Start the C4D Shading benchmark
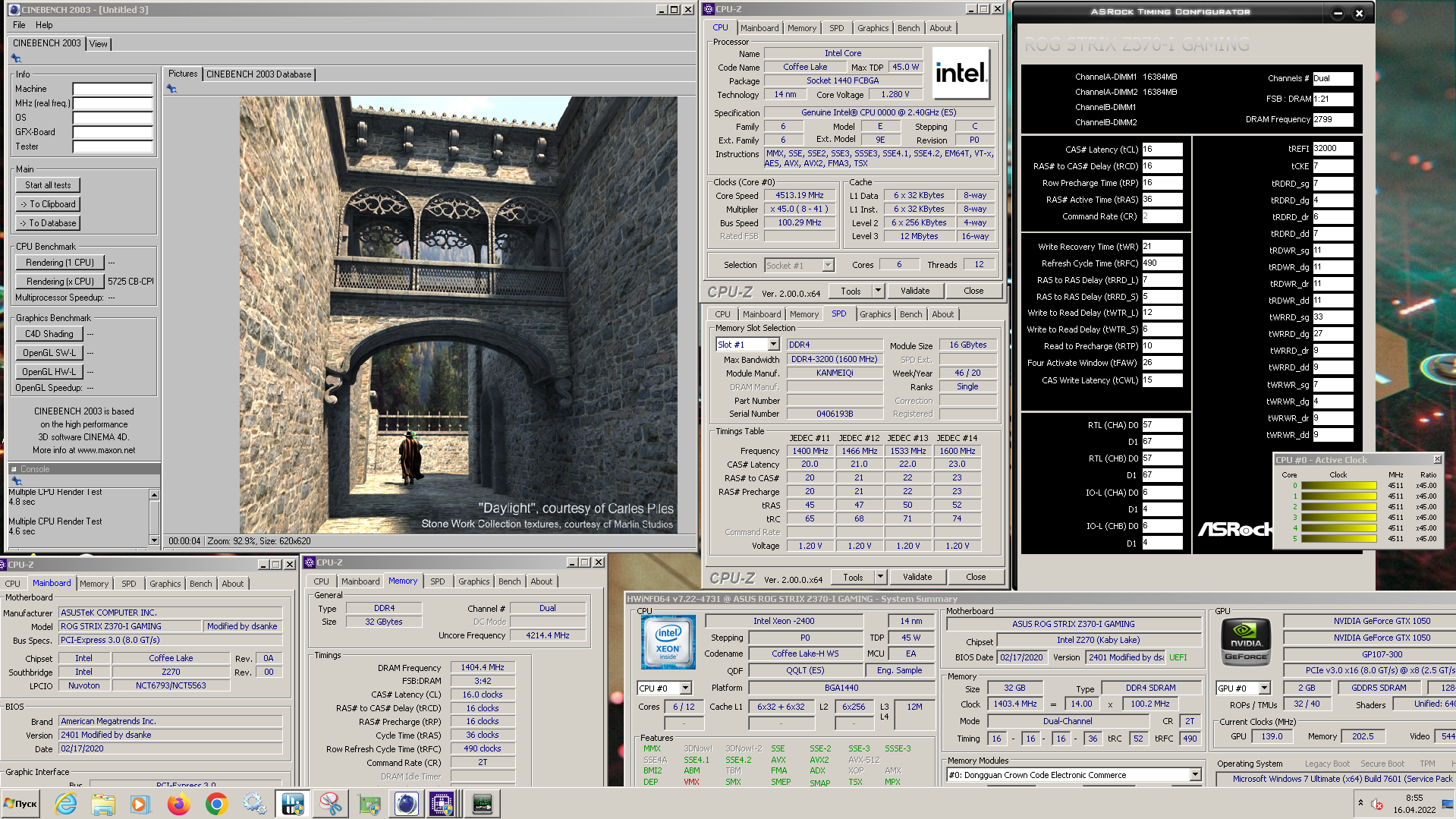The image size is (1456, 819). [49, 334]
